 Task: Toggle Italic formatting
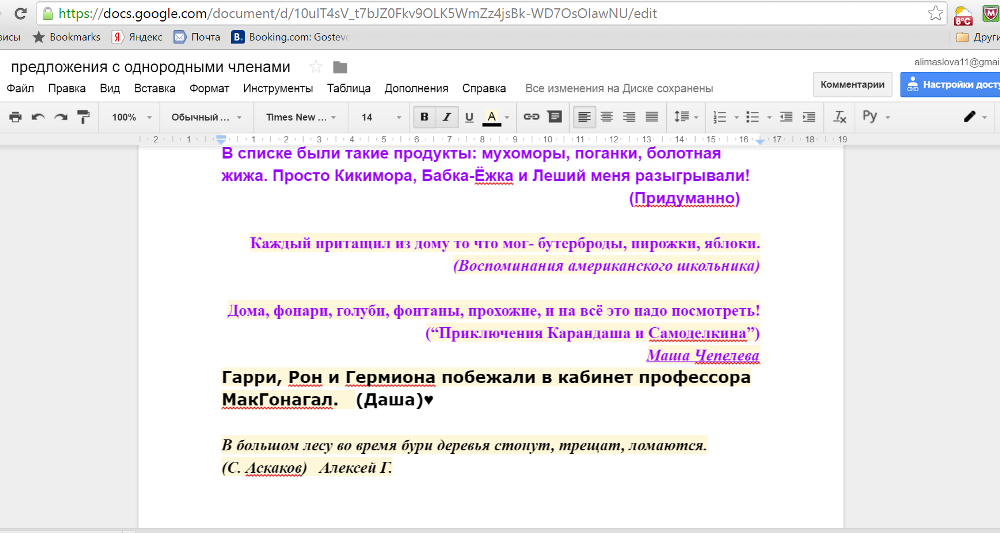(x=447, y=117)
